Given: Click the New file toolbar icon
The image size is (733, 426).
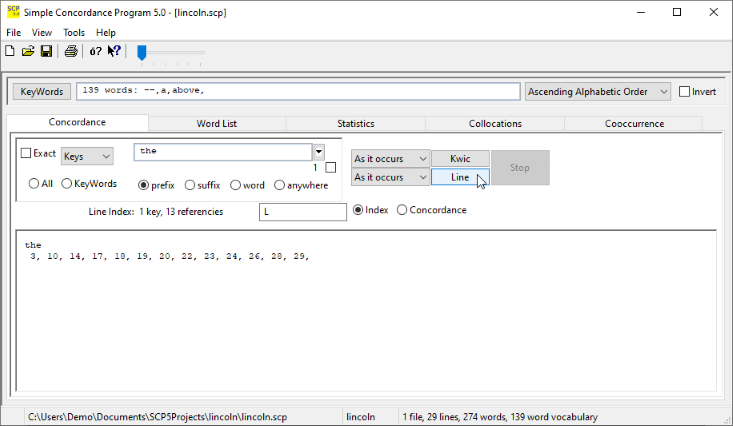Looking at the screenshot, I should (x=10, y=51).
